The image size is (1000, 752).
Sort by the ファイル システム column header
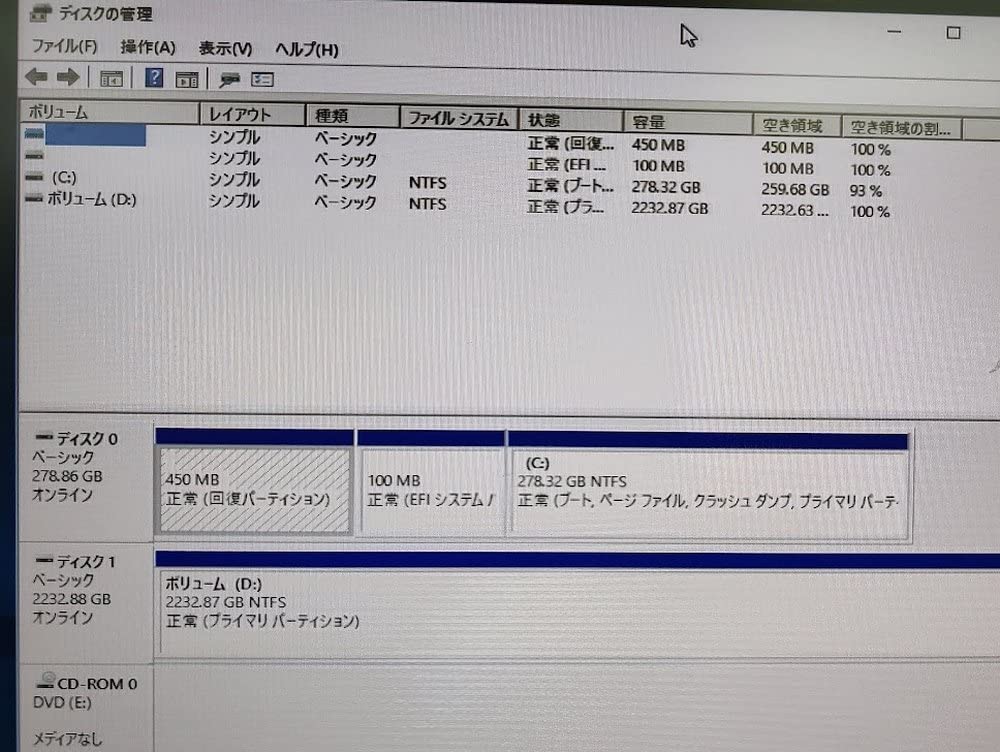click(x=459, y=118)
